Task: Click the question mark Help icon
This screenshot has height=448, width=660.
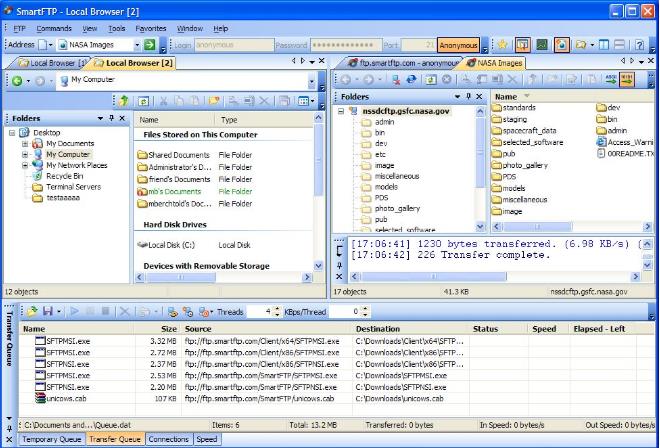Action: pos(639,45)
